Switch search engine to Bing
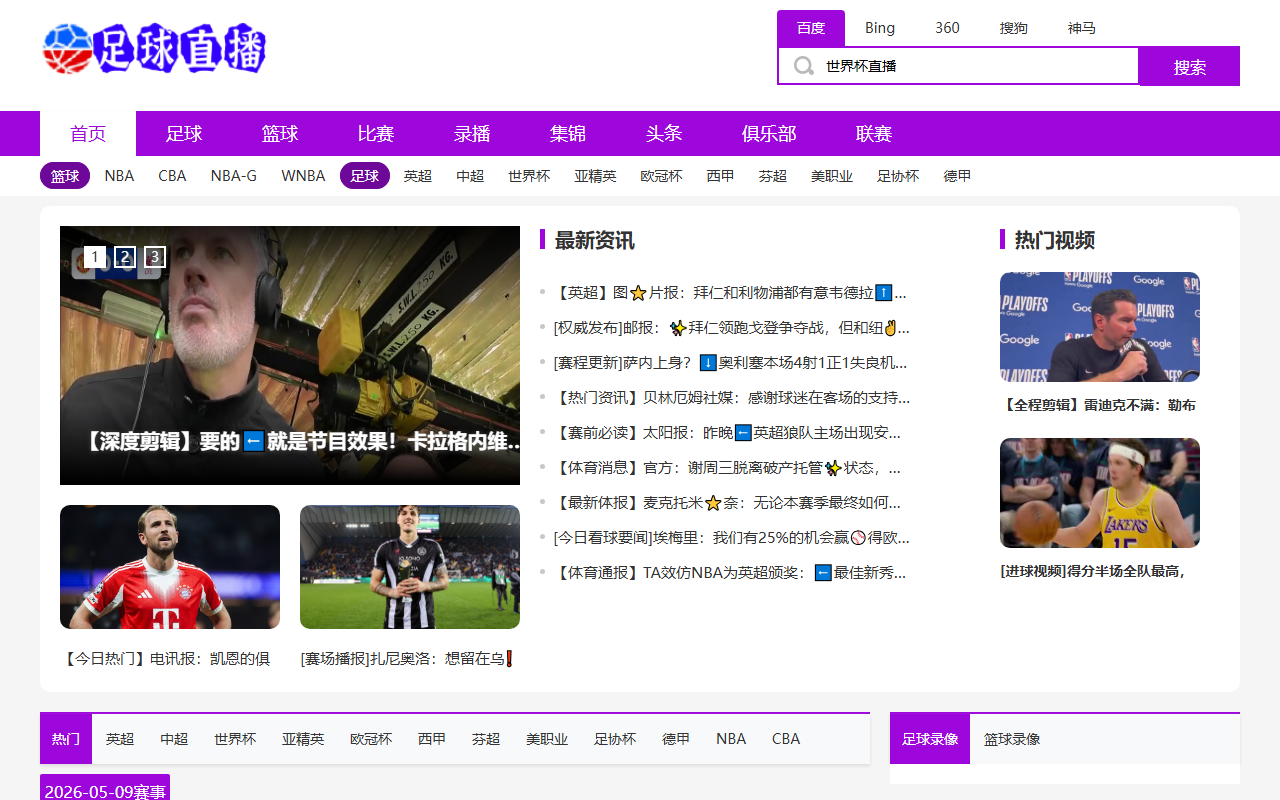Viewport: 1280px width, 800px height. (880, 28)
